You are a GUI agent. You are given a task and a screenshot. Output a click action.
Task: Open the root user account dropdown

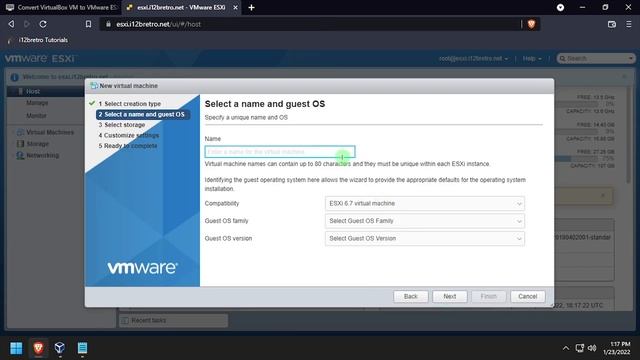click(473, 58)
